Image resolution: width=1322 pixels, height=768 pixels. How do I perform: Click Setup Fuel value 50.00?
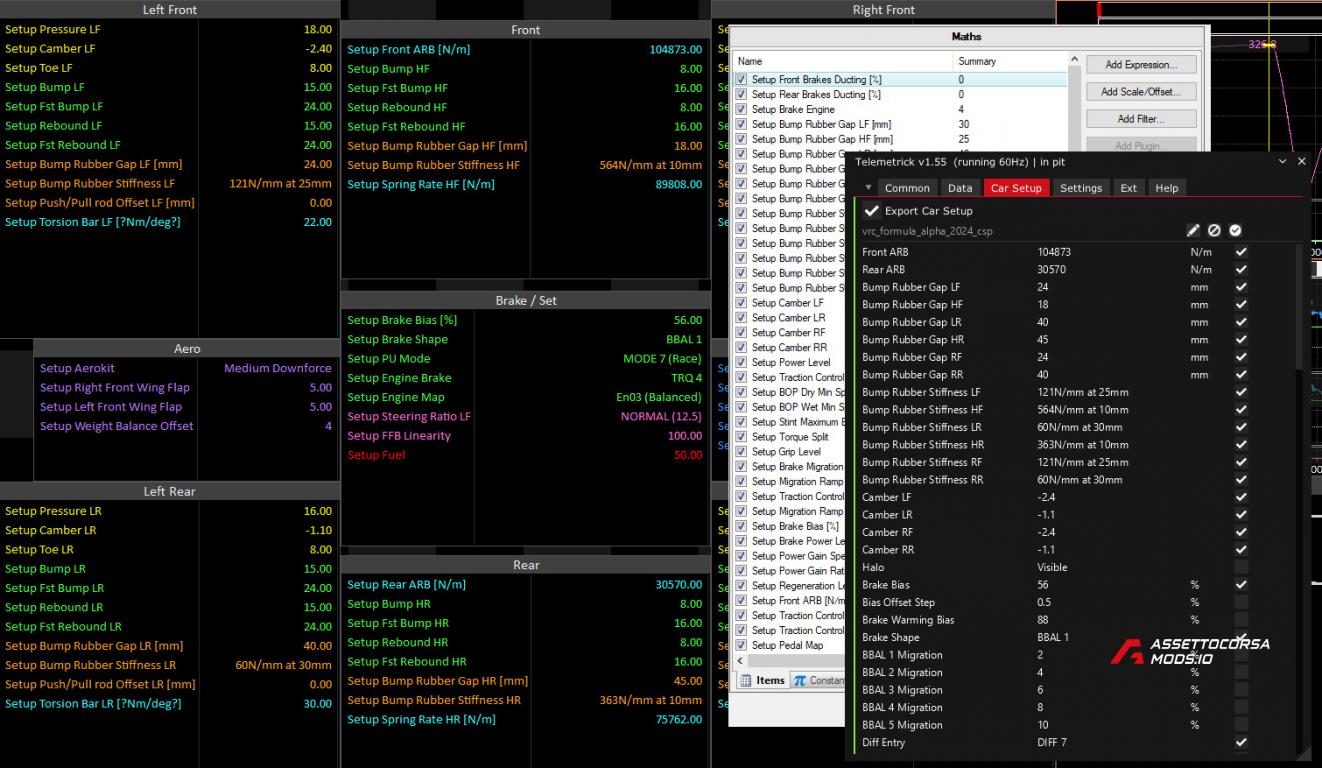[x=687, y=455]
